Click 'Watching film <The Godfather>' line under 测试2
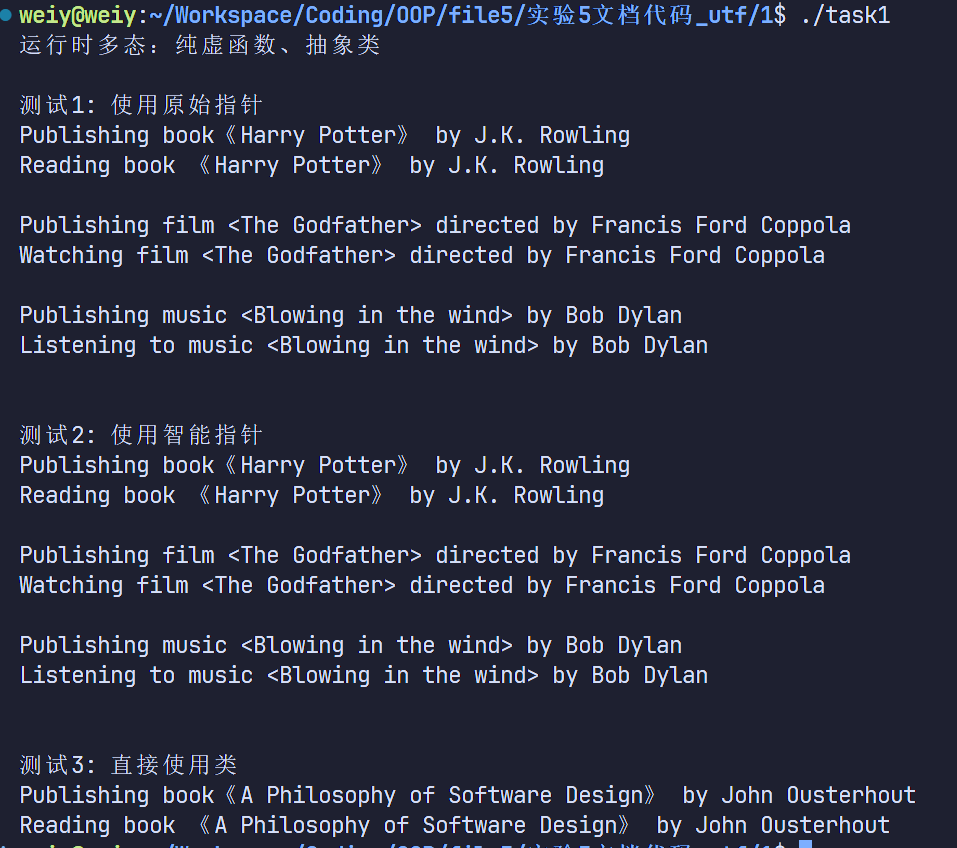 pyautogui.click(x=422, y=585)
